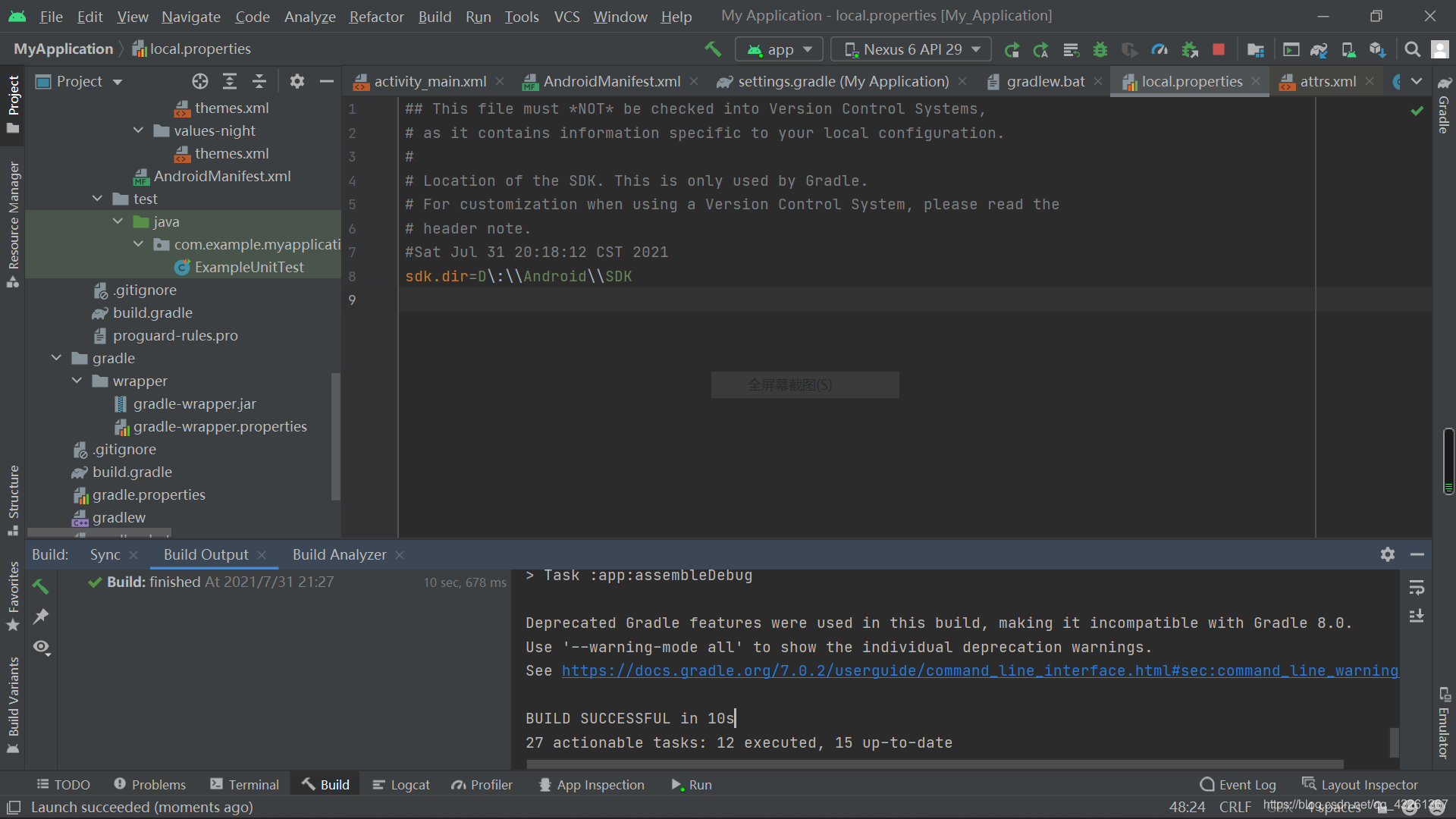Open Nexus 6 API 29 device dropdown

click(912, 50)
